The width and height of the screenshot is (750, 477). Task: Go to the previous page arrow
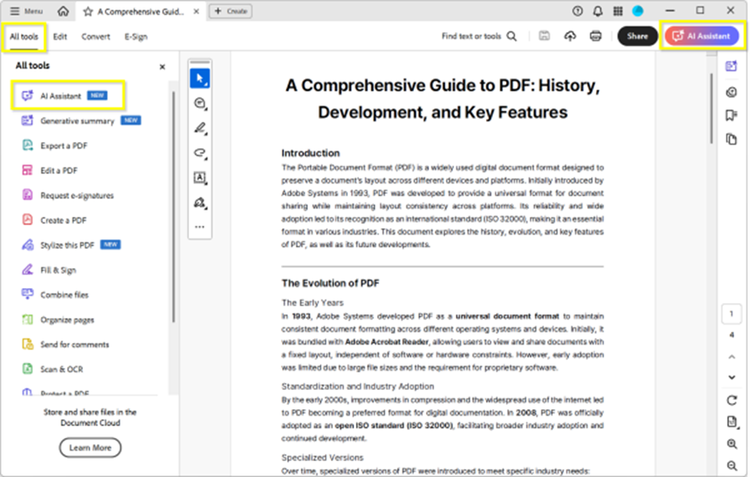pyautogui.click(x=732, y=357)
